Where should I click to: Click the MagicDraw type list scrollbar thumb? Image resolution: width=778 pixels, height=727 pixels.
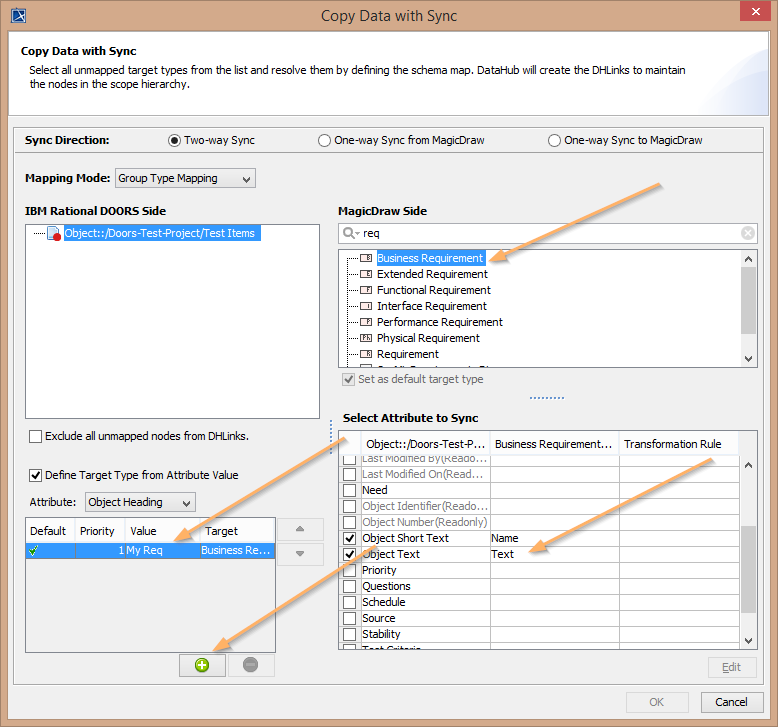tap(749, 301)
